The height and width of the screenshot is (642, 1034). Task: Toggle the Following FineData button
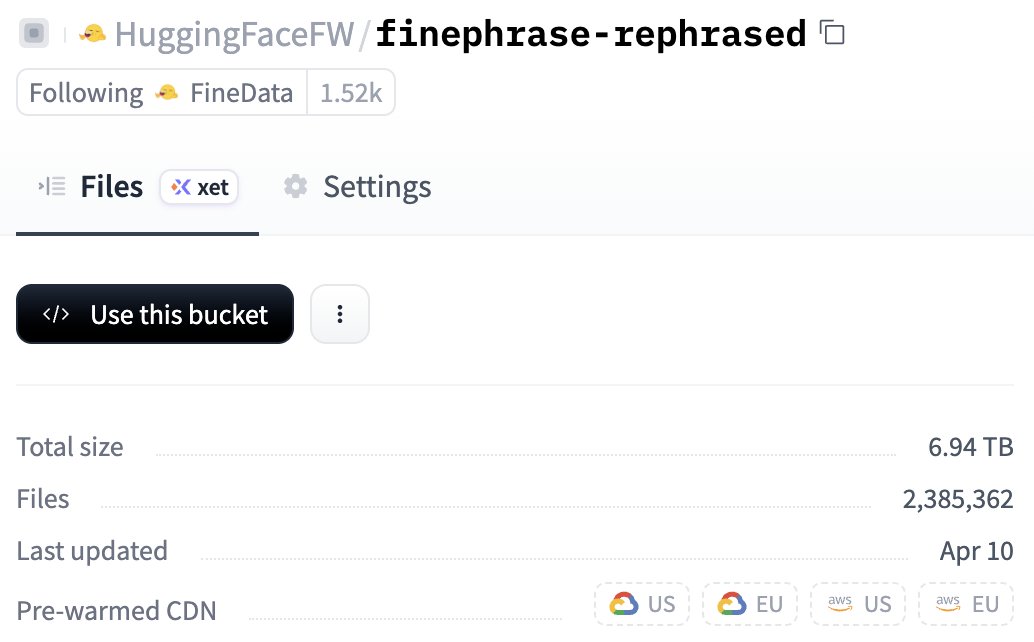162,93
